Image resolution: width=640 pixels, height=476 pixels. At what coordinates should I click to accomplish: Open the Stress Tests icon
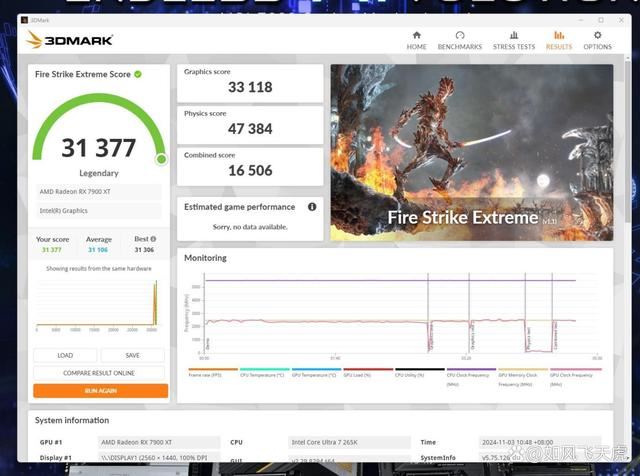pyautogui.click(x=514, y=35)
